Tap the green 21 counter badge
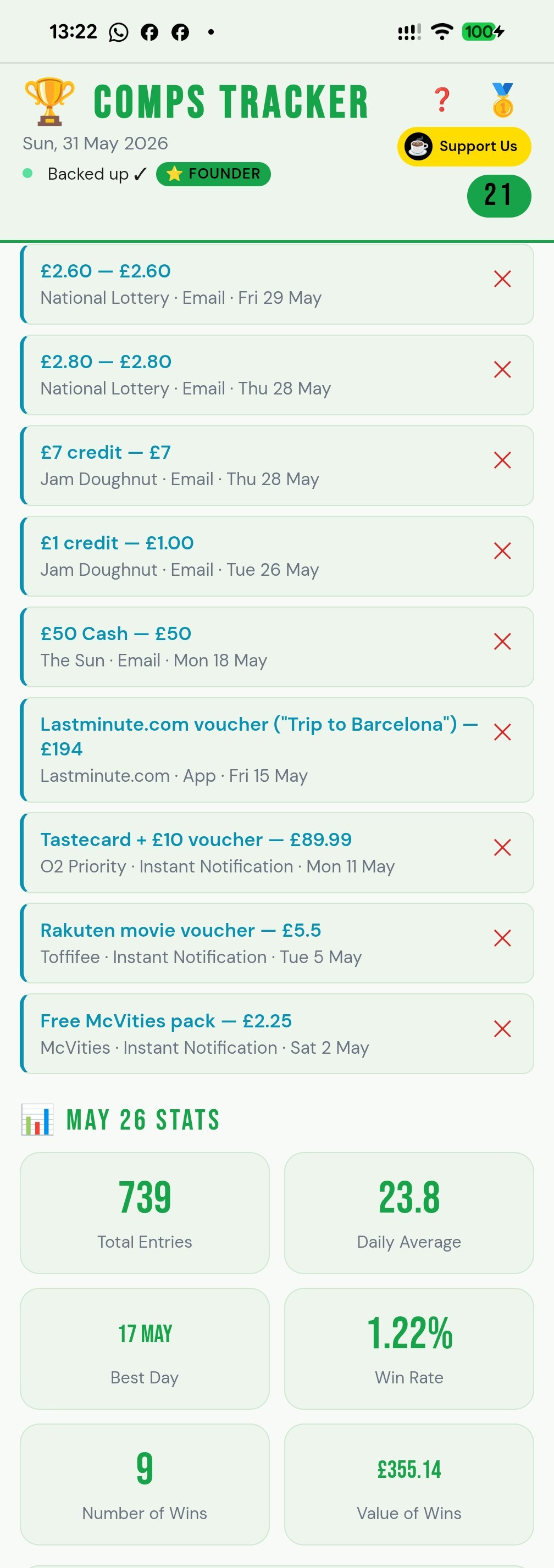This screenshot has width=554, height=1568. pos(499,196)
